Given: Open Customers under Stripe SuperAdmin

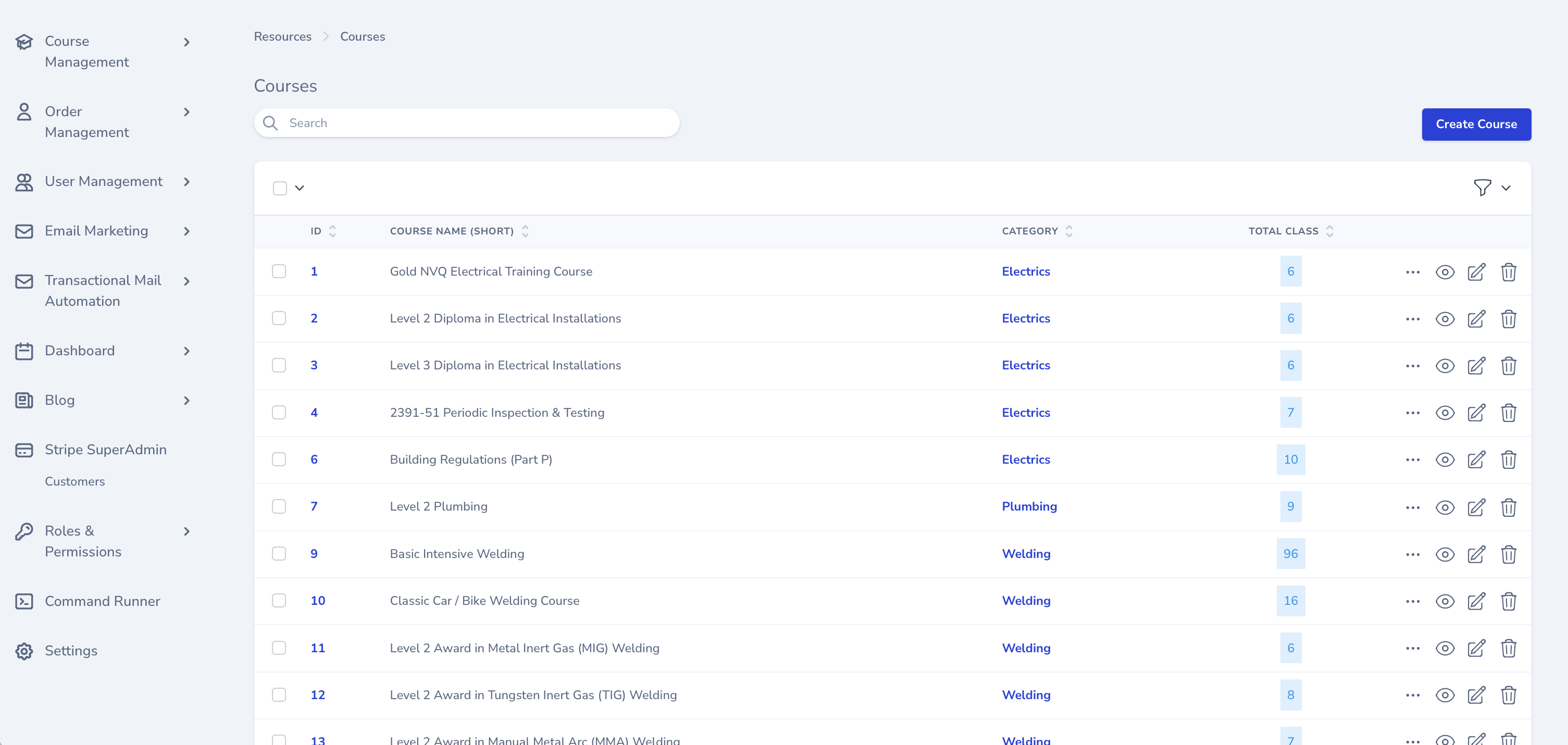Looking at the screenshot, I should tap(75, 481).
